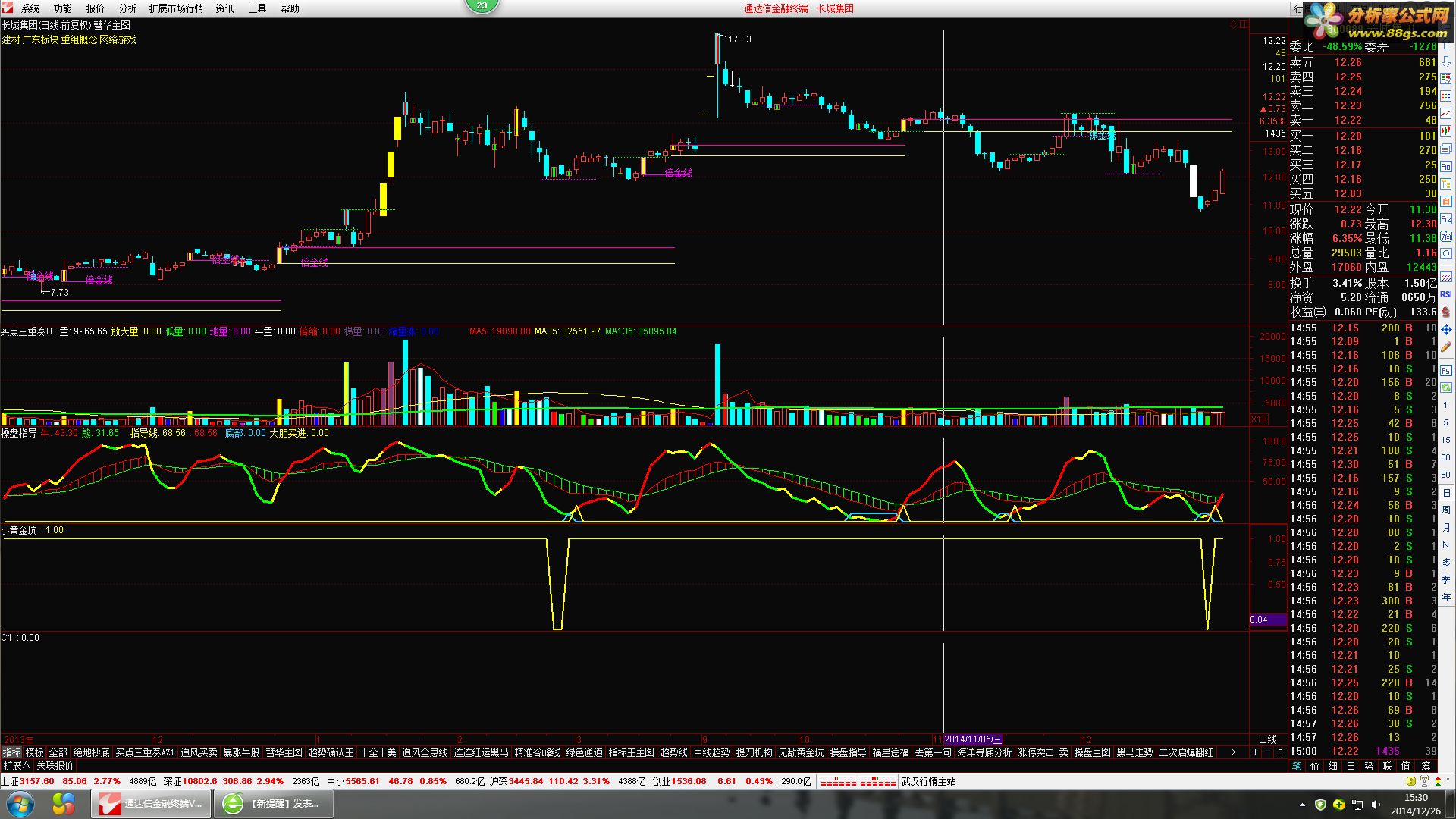Click the + zoom button below chart

point(1255,752)
